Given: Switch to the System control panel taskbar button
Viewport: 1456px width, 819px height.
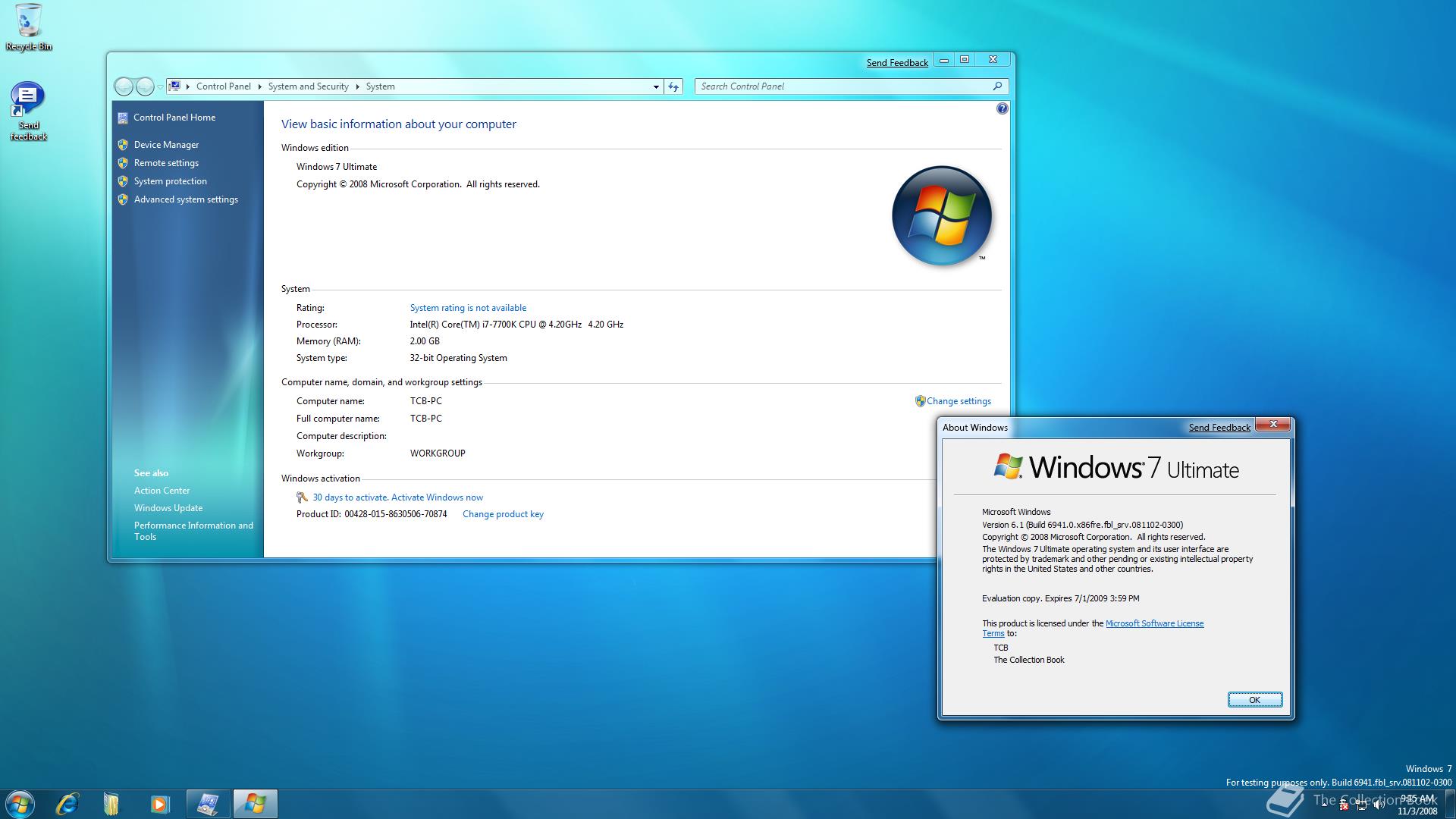Looking at the screenshot, I should pos(208,804).
